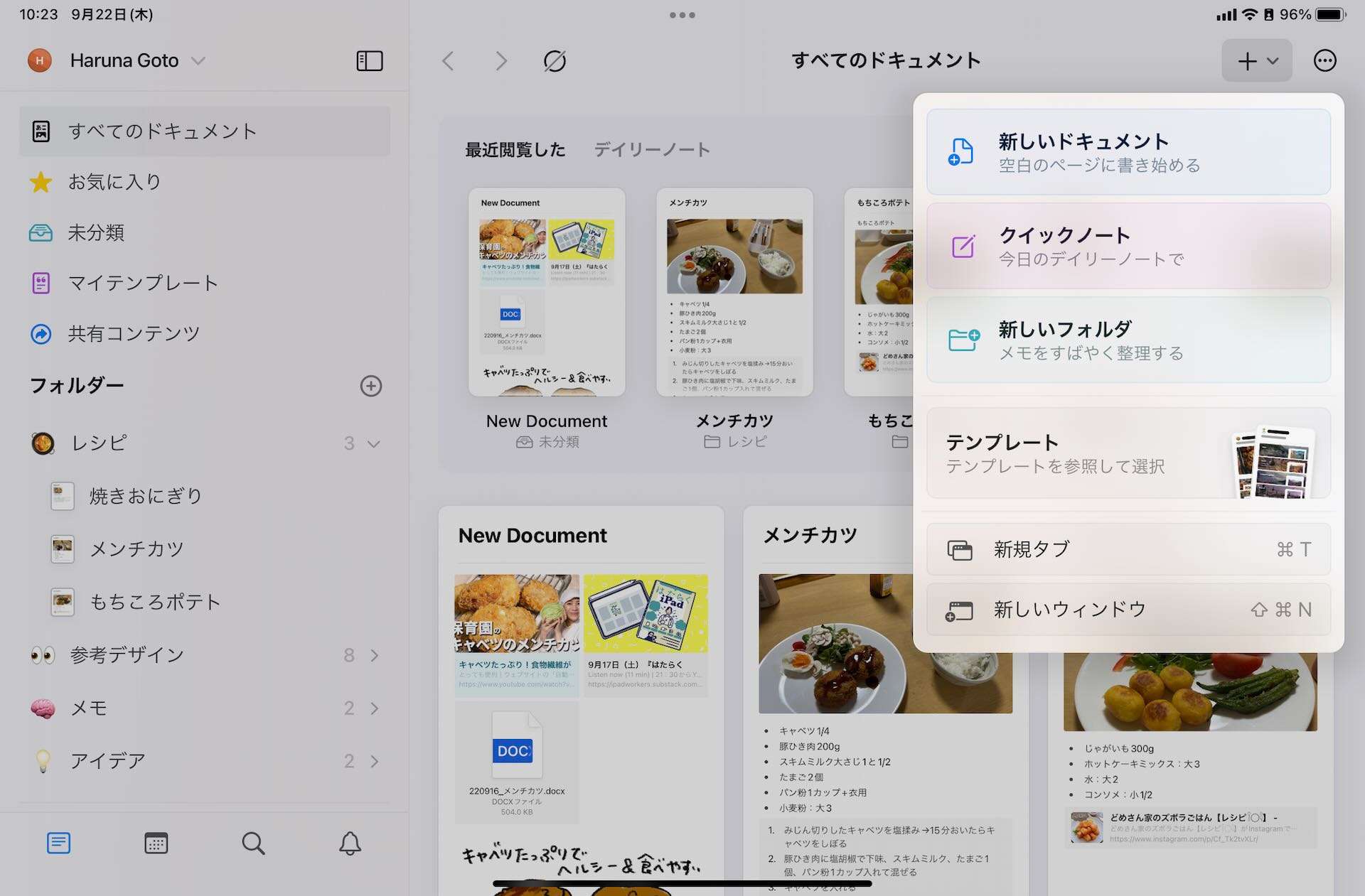Toggle the sidebar panel icon
This screenshot has width=1365, height=896.
tap(369, 61)
